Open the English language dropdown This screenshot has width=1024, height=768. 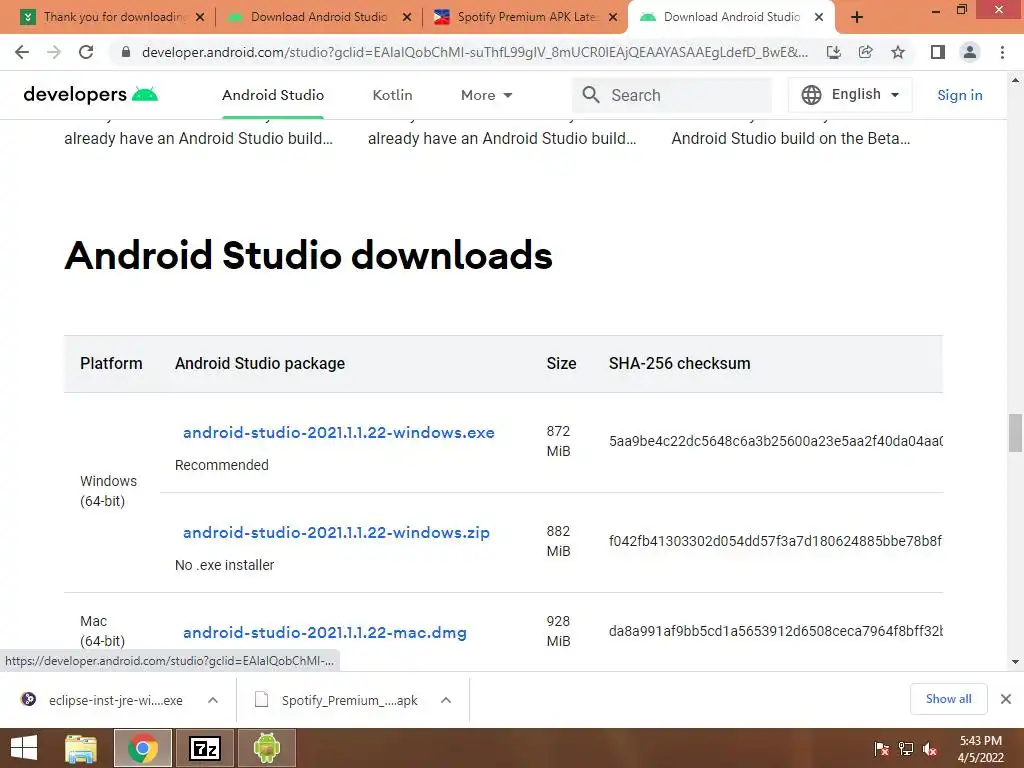(x=850, y=95)
